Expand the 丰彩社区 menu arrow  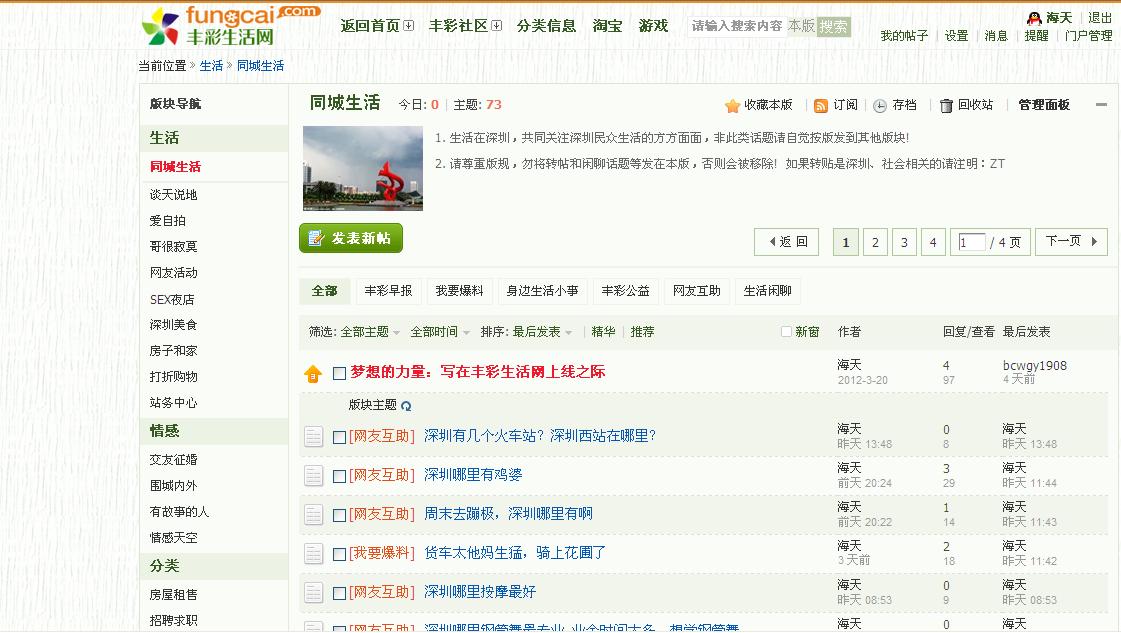click(497, 26)
